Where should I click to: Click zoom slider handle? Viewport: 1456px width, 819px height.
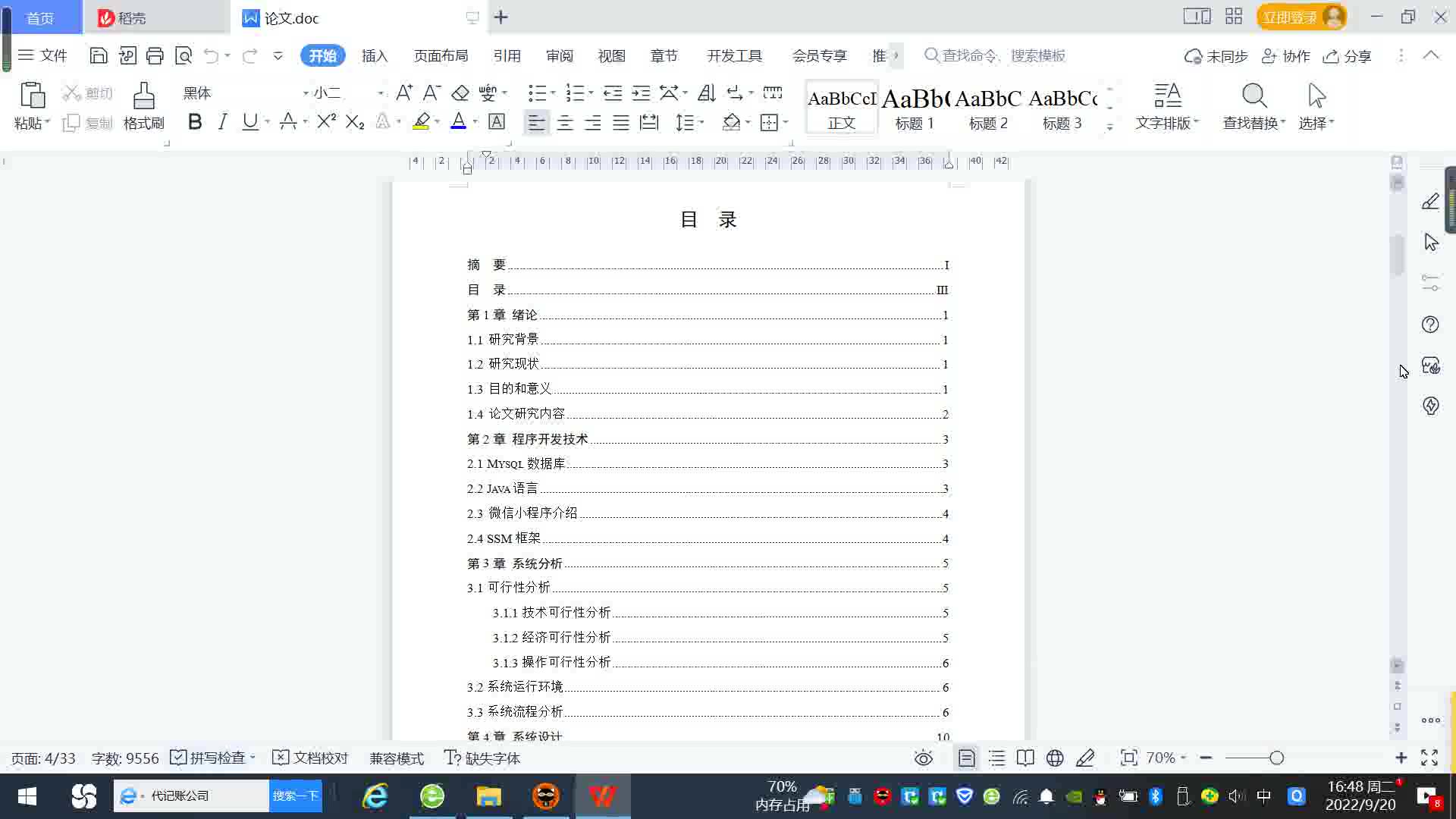click(x=1276, y=758)
